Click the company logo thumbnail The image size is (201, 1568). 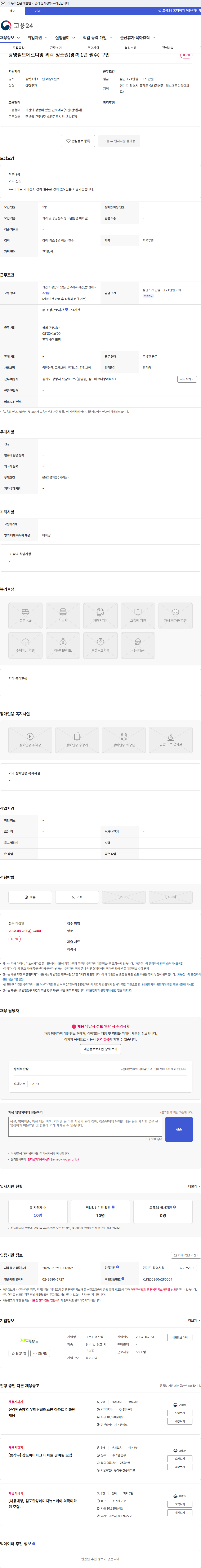point(29,1341)
